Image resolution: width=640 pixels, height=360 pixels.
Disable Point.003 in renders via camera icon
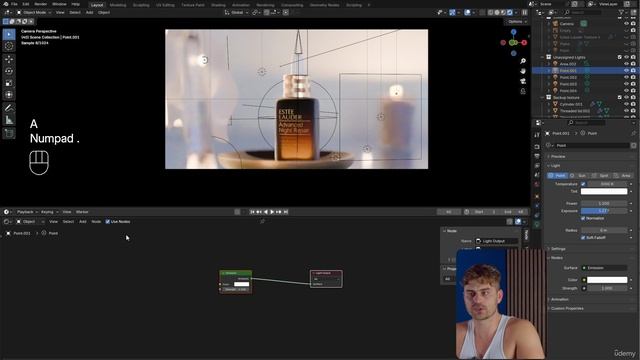[x=633, y=84]
